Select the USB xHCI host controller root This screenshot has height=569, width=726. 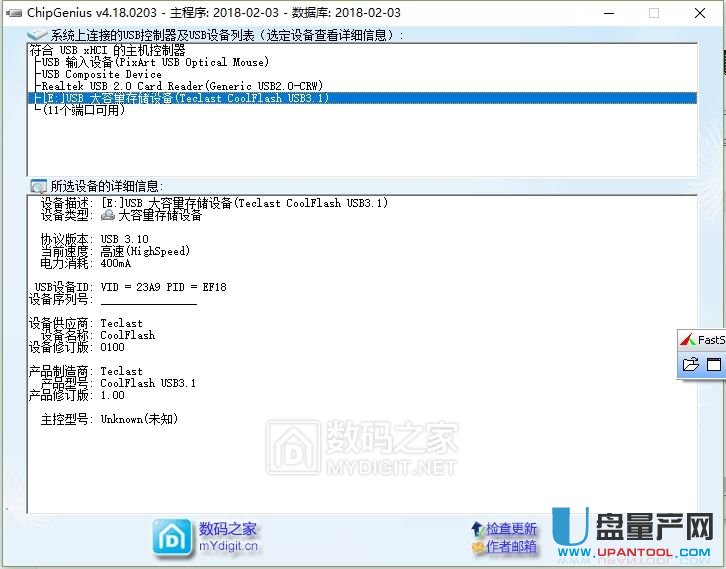[x=107, y=50]
